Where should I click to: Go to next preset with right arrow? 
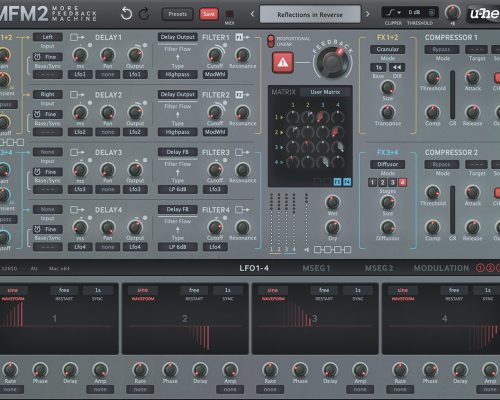click(x=367, y=14)
